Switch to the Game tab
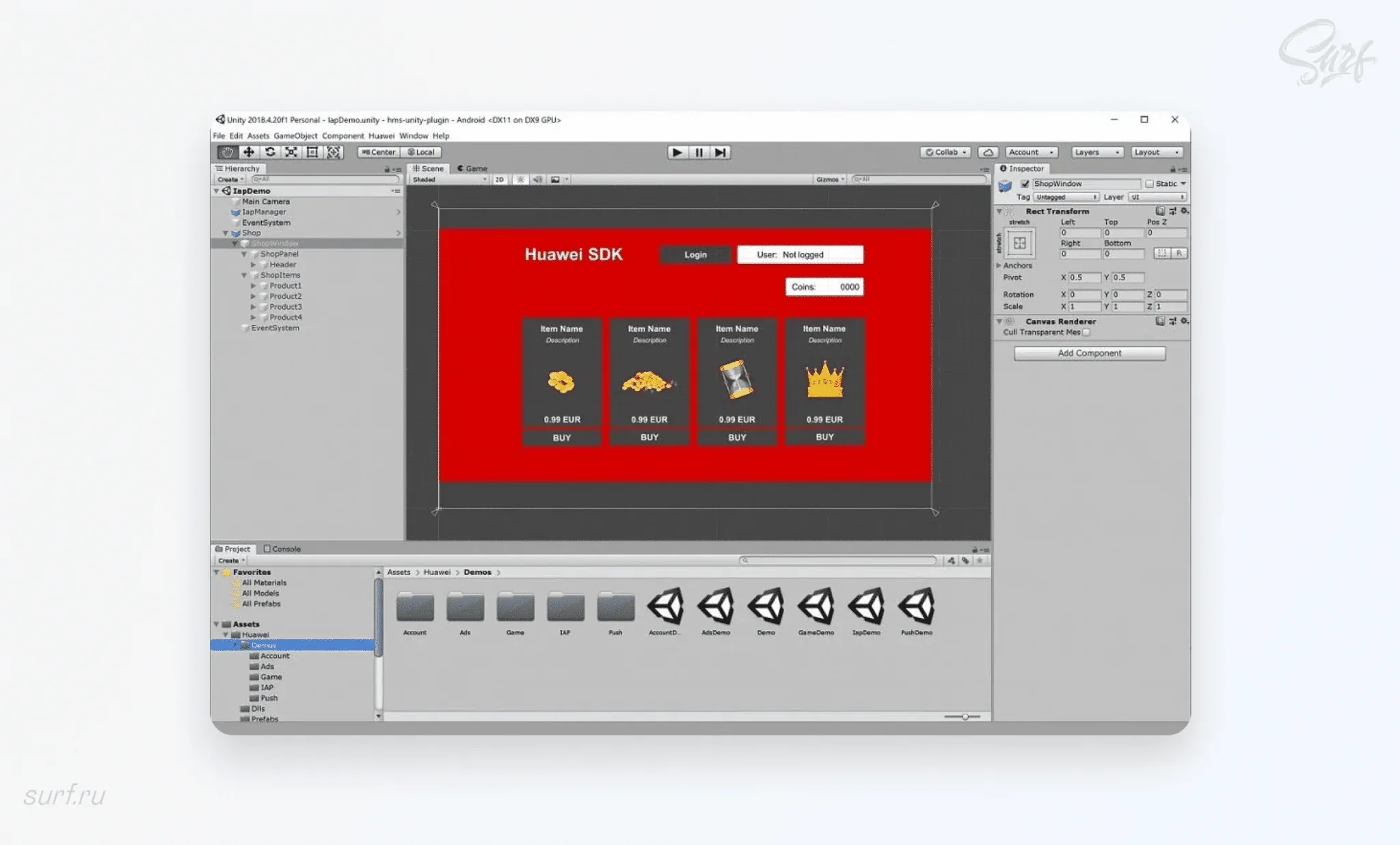This screenshot has width=1400, height=845. pos(473,168)
